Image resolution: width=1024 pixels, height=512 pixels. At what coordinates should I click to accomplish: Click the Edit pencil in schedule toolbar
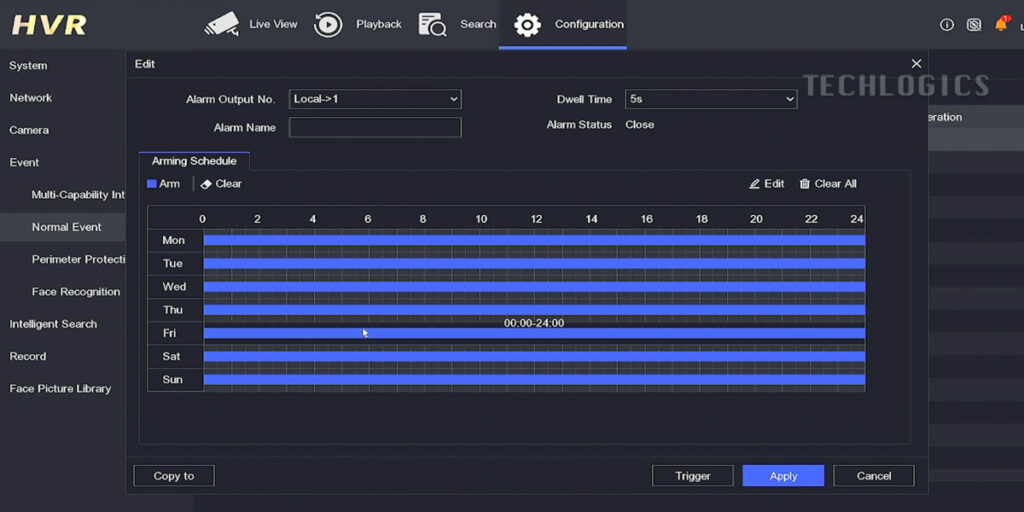pyautogui.click(x=755, y=184)
